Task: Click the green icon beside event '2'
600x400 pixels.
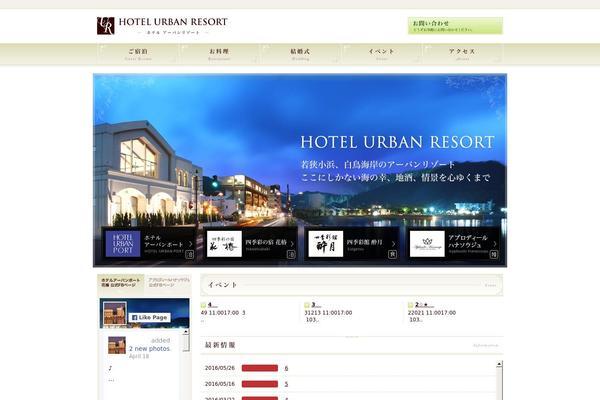Action: 410,305
